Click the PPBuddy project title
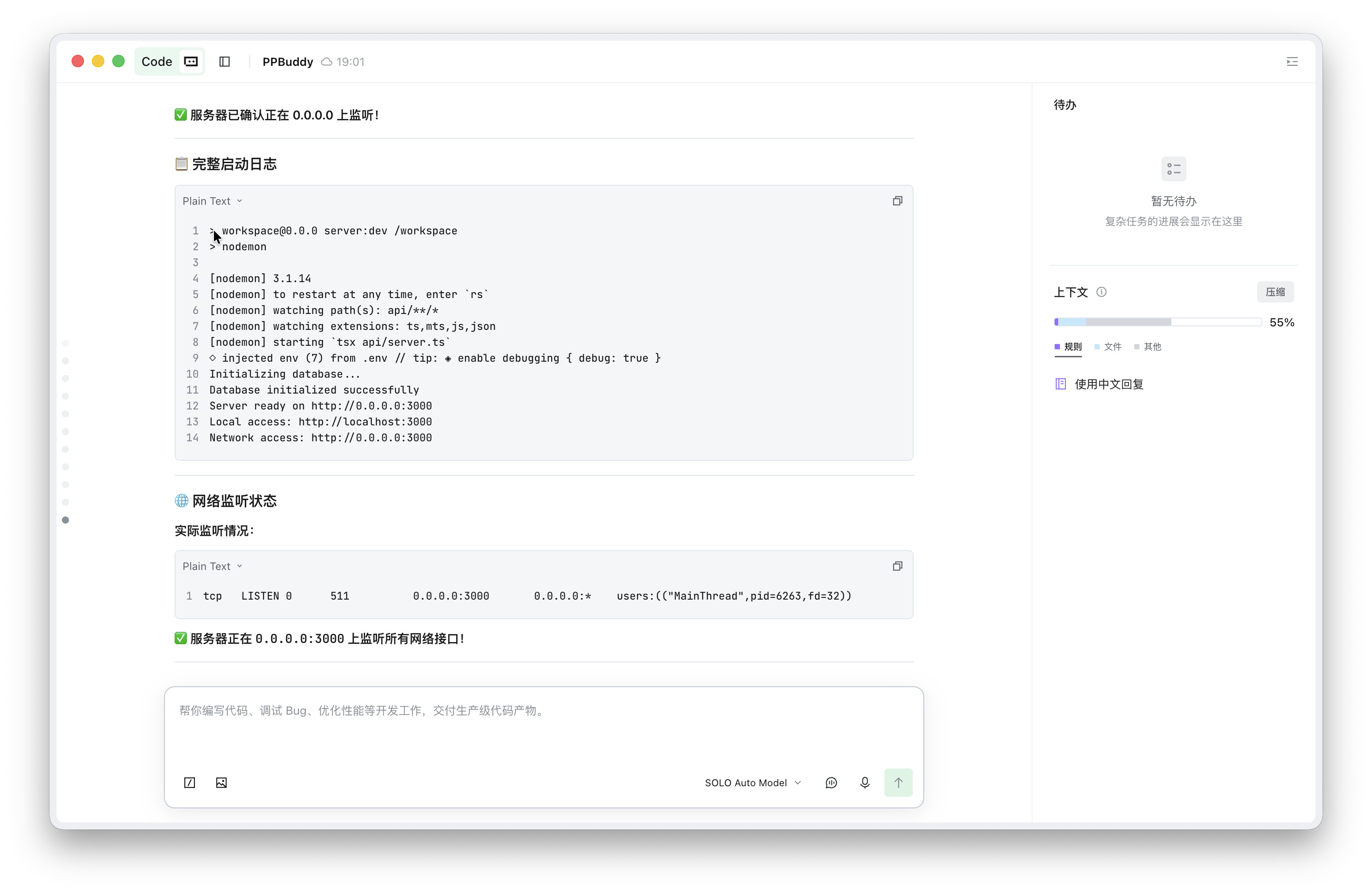The image size is (1372, 895). 288,62
